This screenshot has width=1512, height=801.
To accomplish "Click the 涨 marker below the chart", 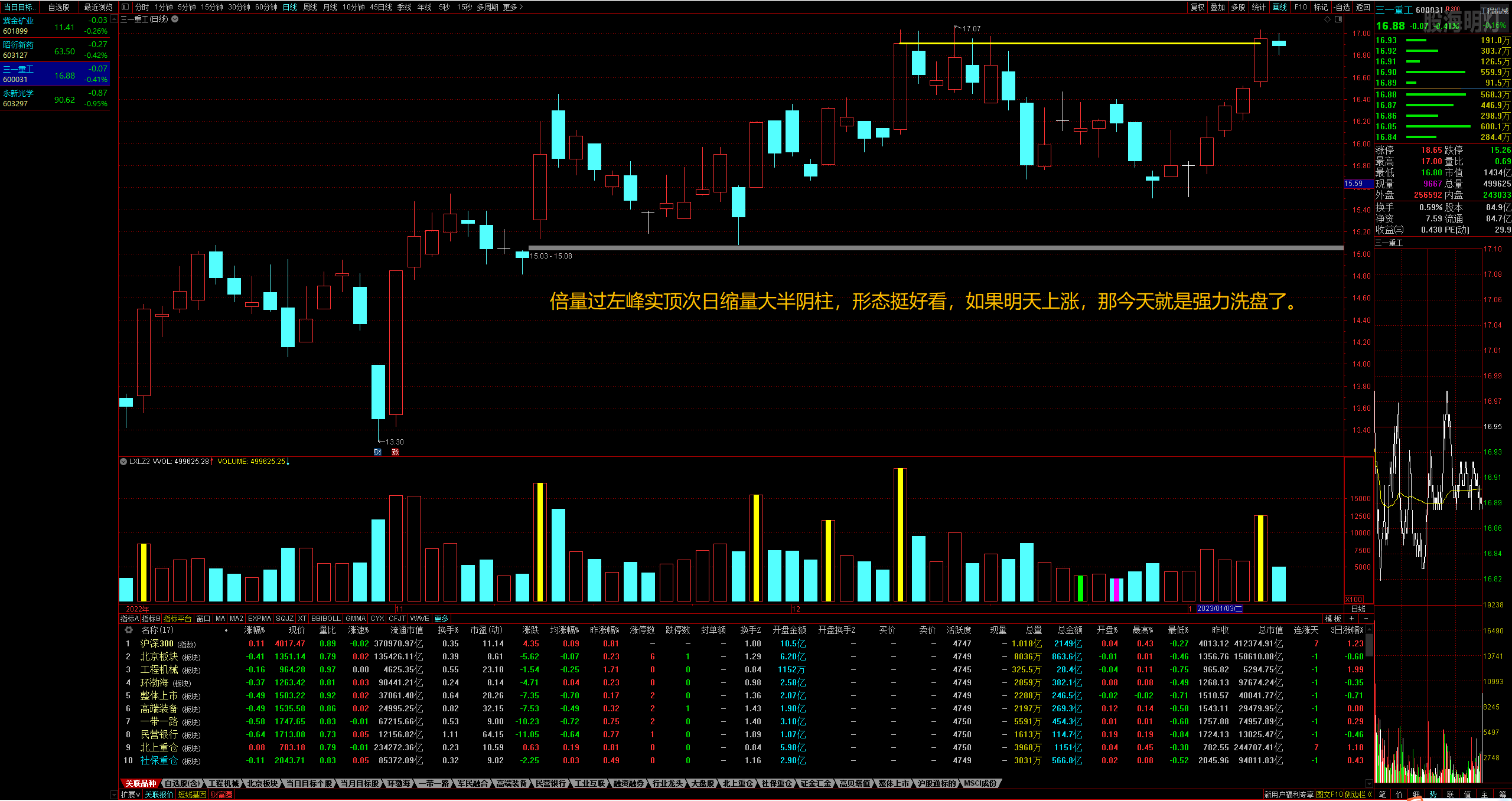I will tap(395, 452).
